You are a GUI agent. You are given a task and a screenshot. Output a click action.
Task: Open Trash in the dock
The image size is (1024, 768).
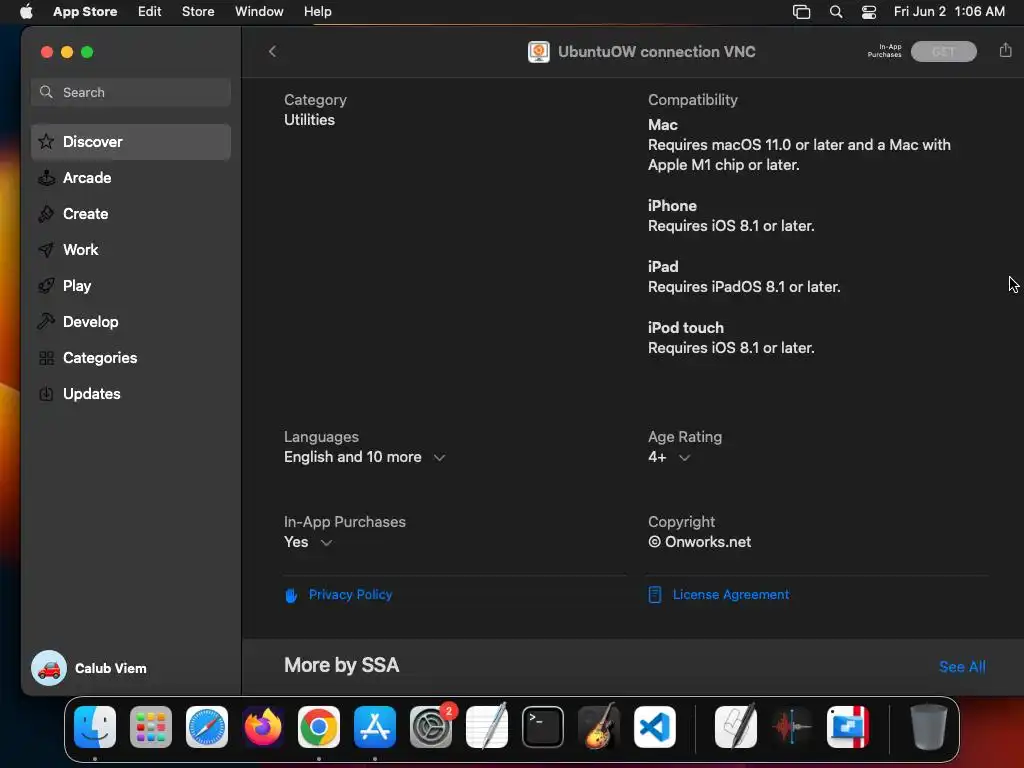[928, 726]
